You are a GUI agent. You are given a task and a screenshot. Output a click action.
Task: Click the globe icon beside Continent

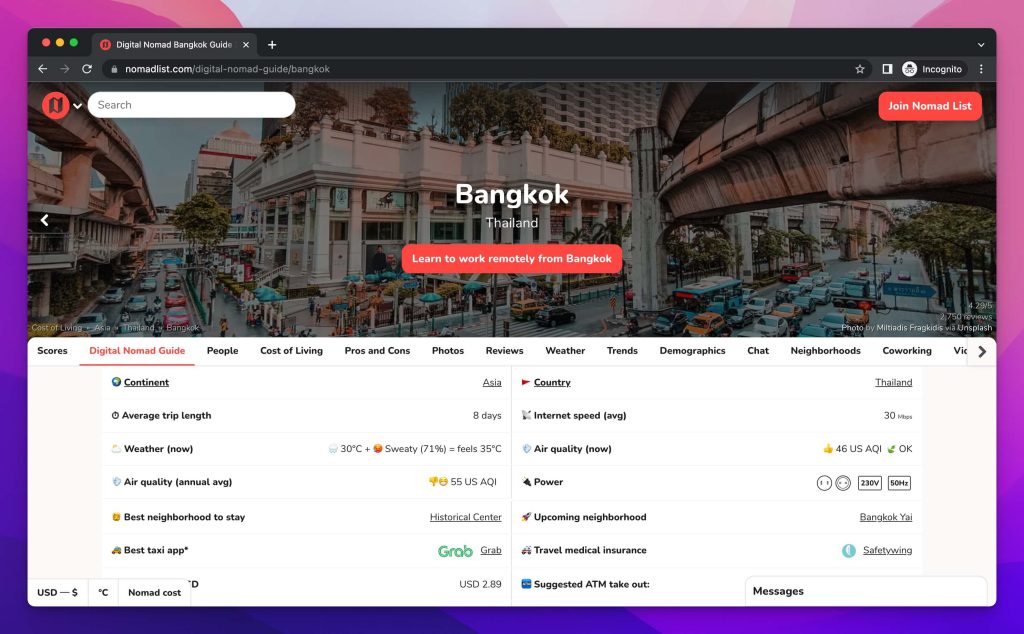pyautogui.click(x=116, y=382)
